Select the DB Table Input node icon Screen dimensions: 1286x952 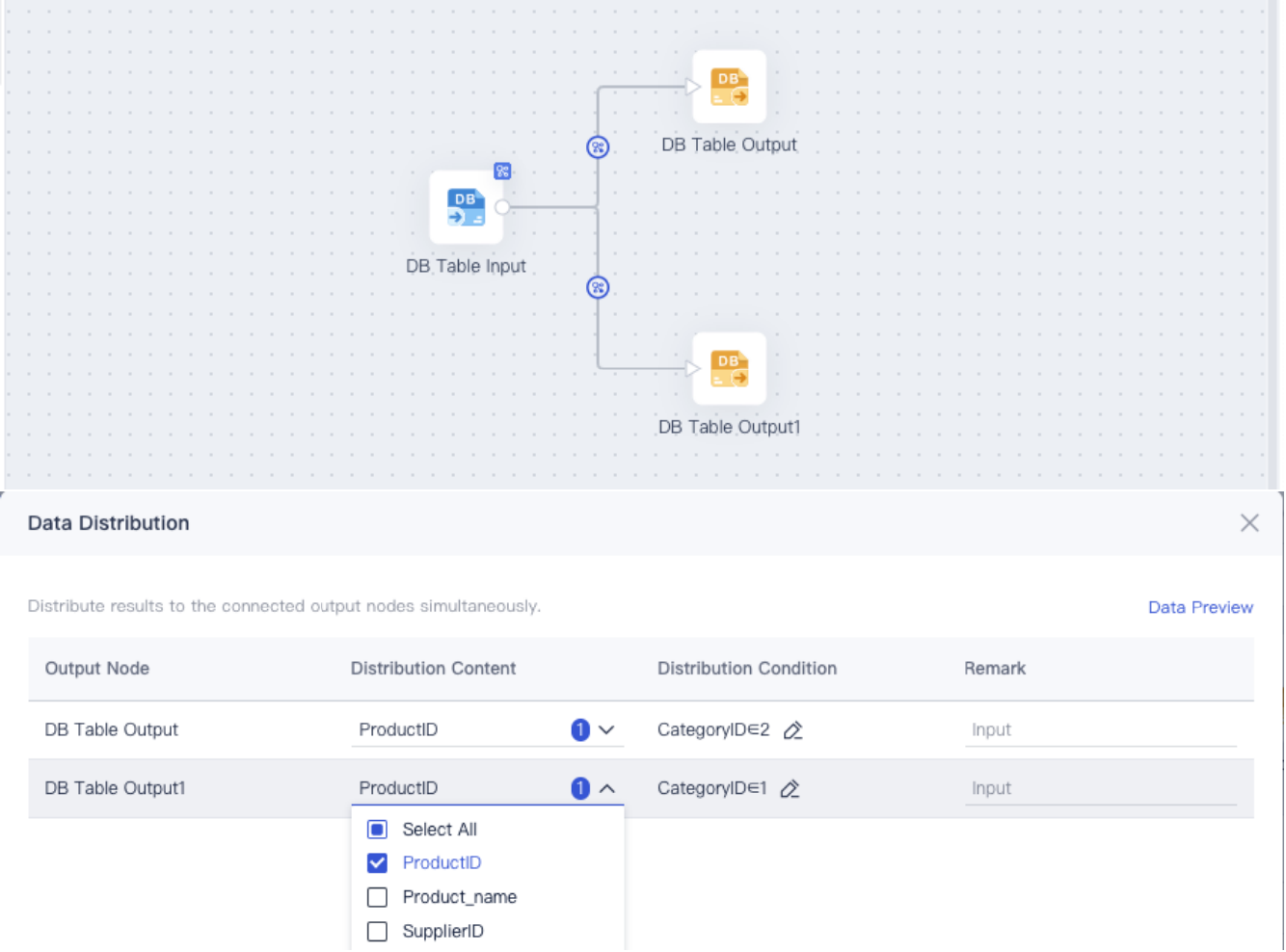(x=467, y=207)
